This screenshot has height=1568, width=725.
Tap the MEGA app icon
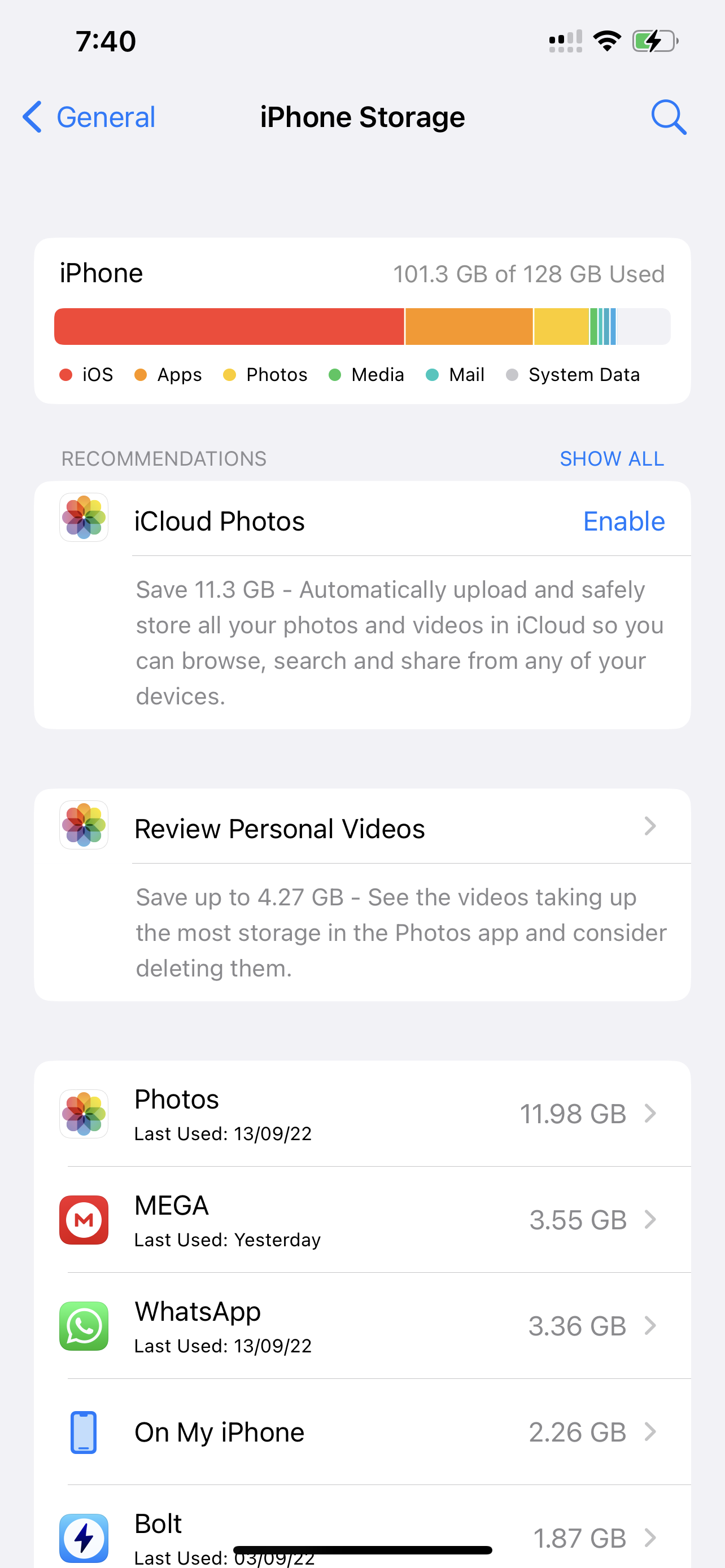click(84, 1220)
